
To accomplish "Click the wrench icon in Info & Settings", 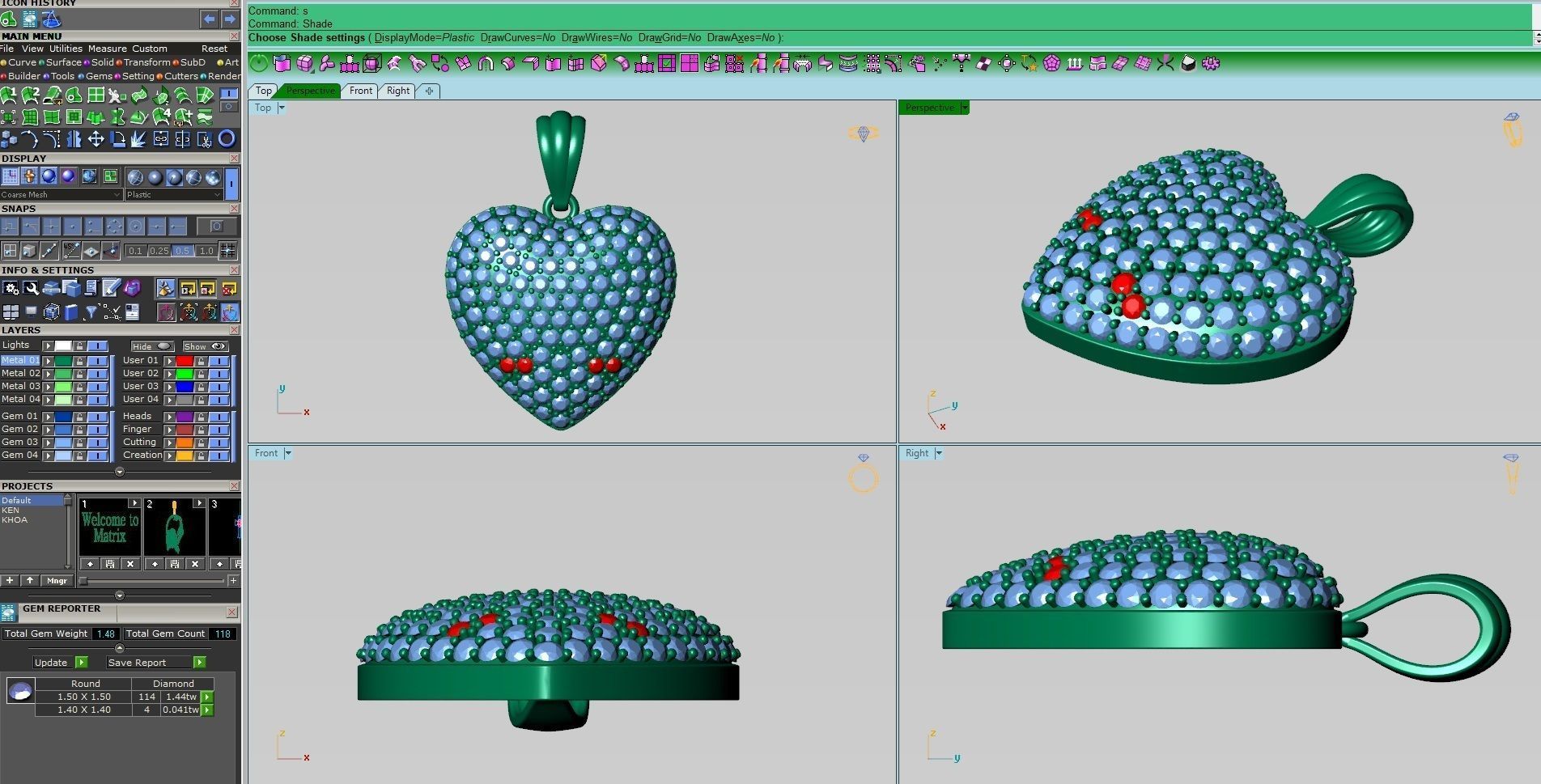I will click(x=31, y=288).
